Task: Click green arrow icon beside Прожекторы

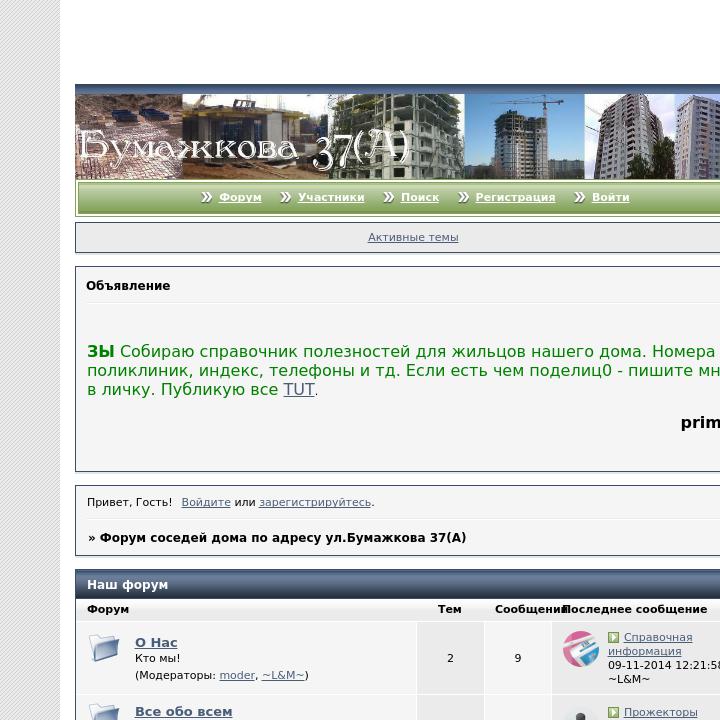Action: pyautogui.click(x=613, y=712)
